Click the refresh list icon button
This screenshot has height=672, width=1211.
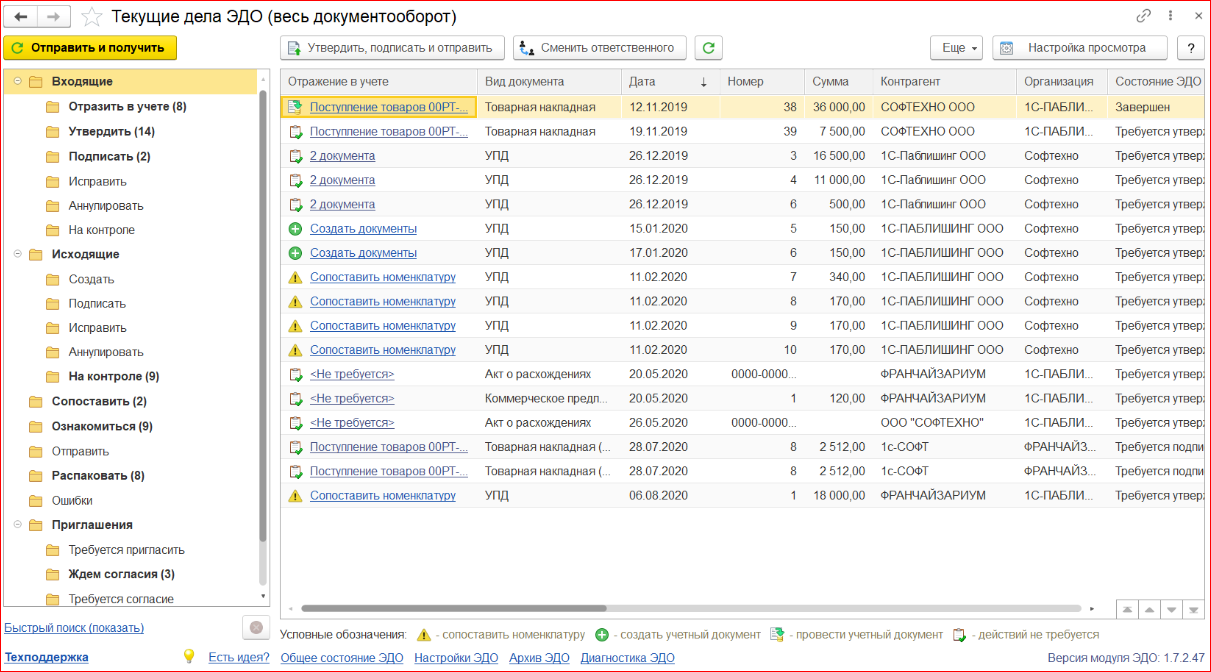(708, 48)
